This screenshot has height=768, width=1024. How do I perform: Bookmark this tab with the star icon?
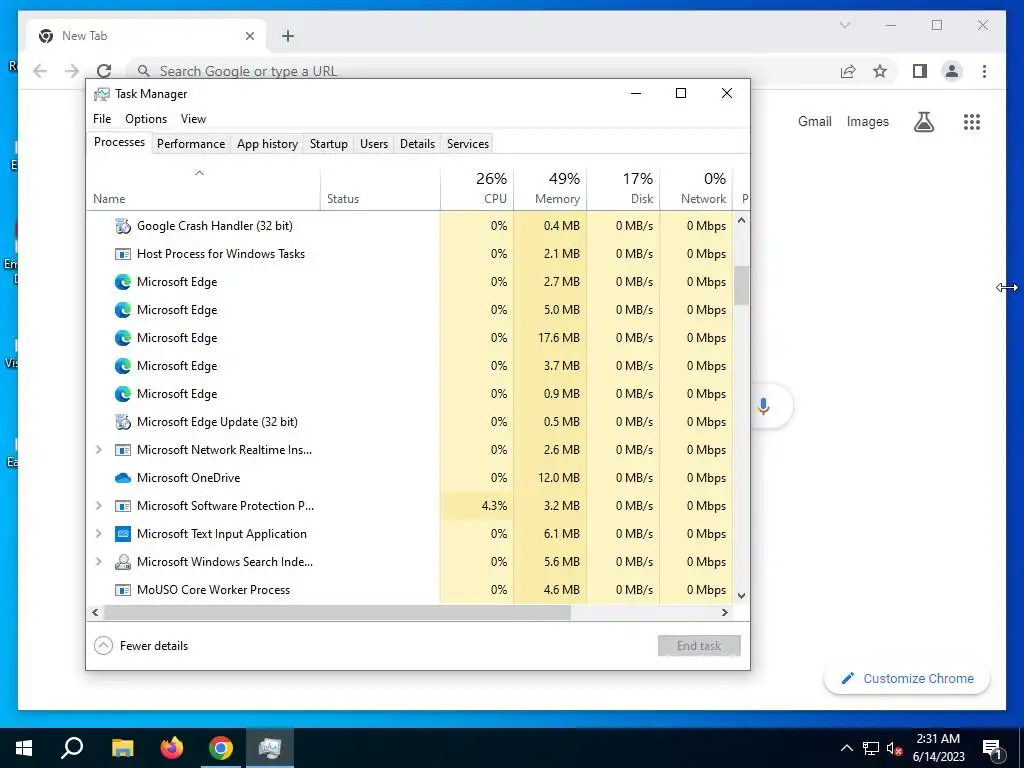[x=880, y=71]
